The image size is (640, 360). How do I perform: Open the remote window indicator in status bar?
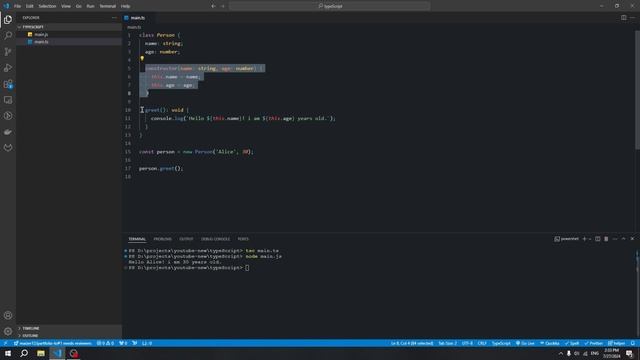coord(5,343)
